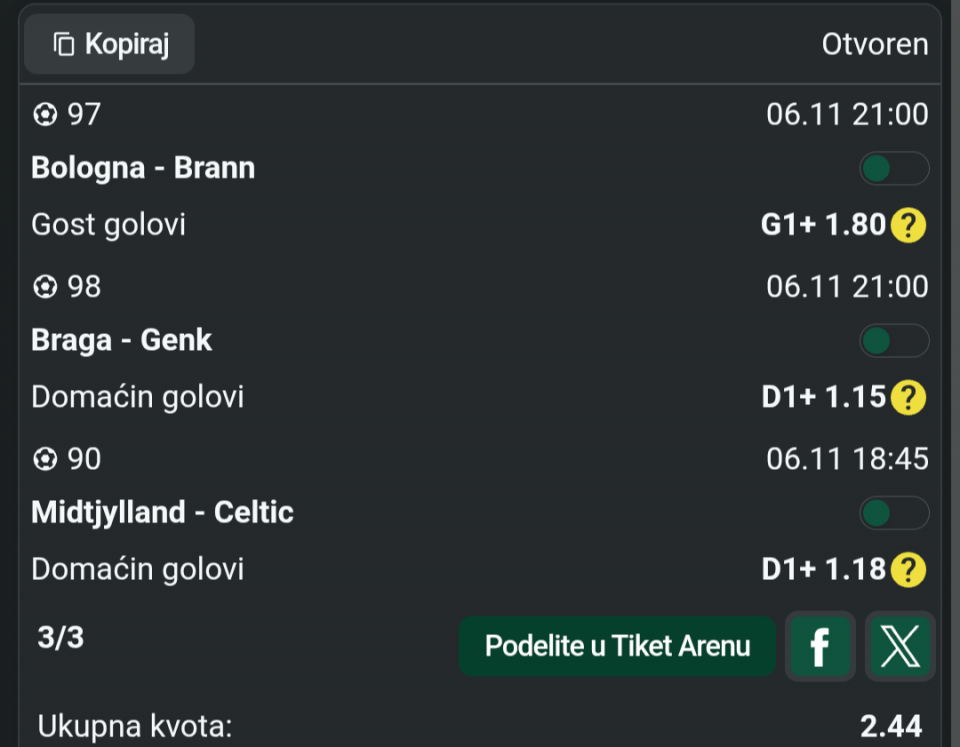
Task: Share the ticket on X
Action: 900,646
